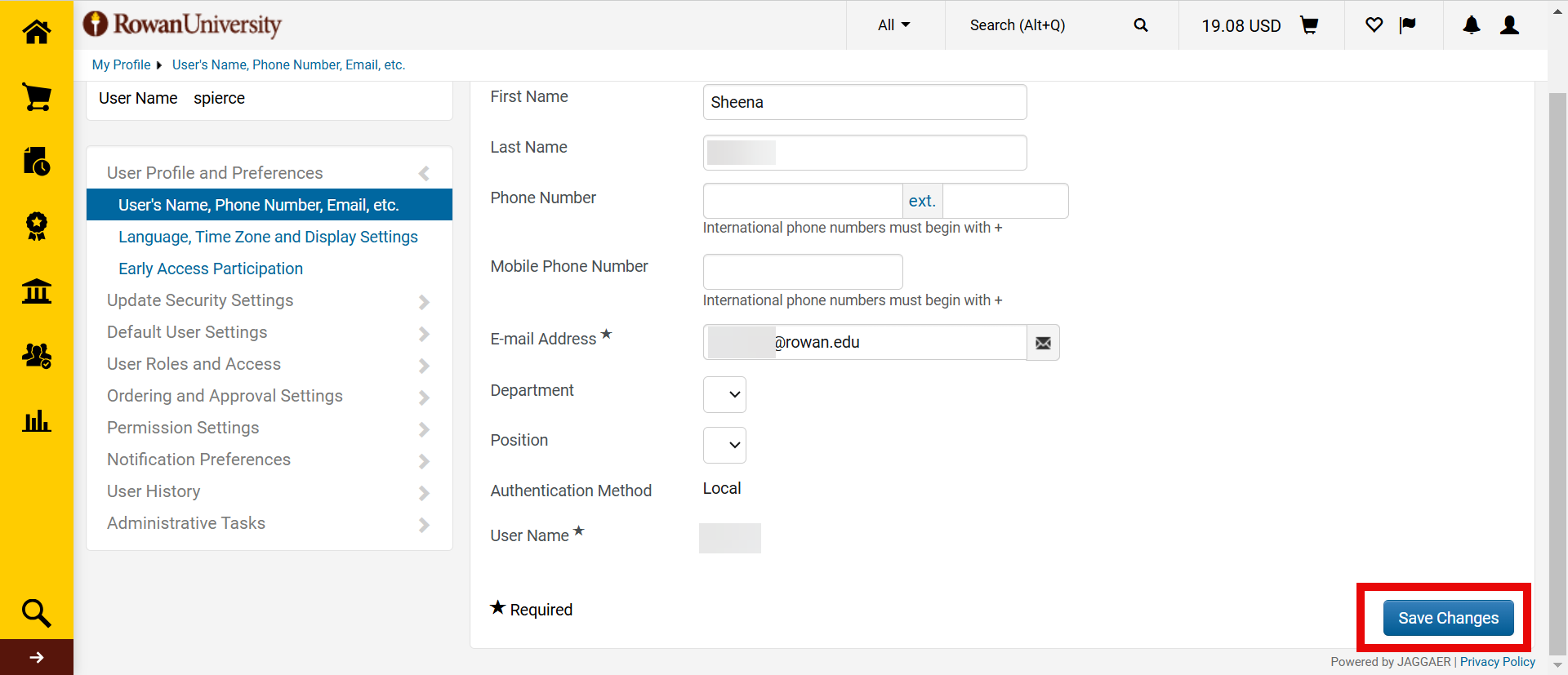
Task: Open the Position dropdown
Action: [724, 445]
